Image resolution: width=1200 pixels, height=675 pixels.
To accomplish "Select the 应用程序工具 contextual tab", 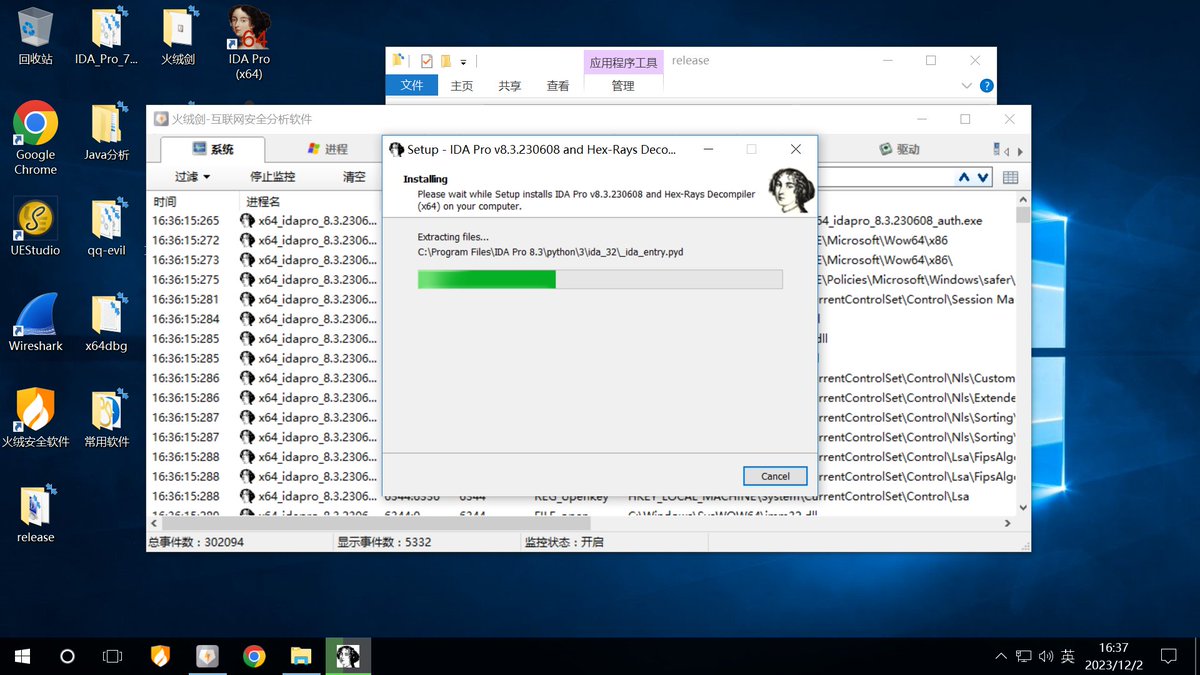I will (623, 62).
